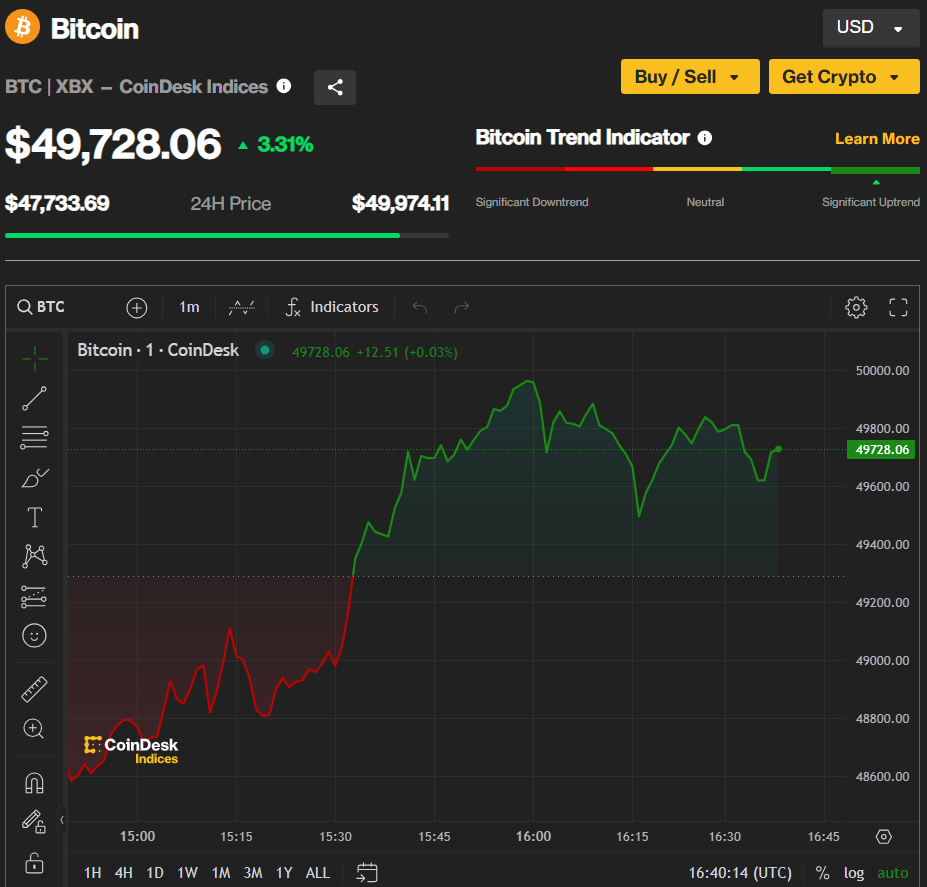
Task: Select the forecasting and measurement tool
Action: (34, 597)
